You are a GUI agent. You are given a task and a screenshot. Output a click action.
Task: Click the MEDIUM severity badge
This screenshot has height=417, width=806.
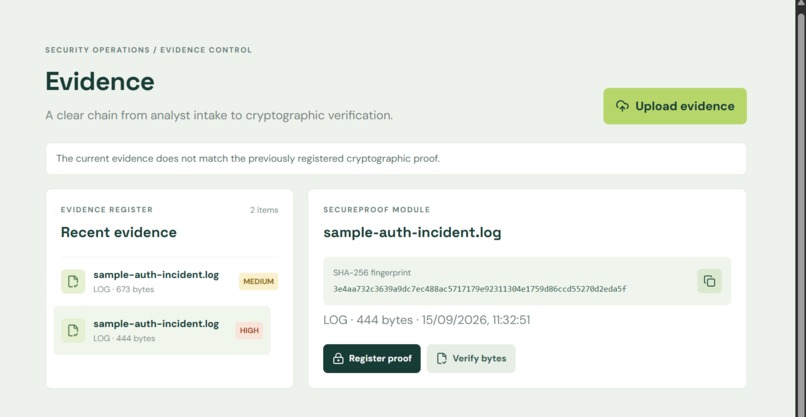(x=258, y=281)
